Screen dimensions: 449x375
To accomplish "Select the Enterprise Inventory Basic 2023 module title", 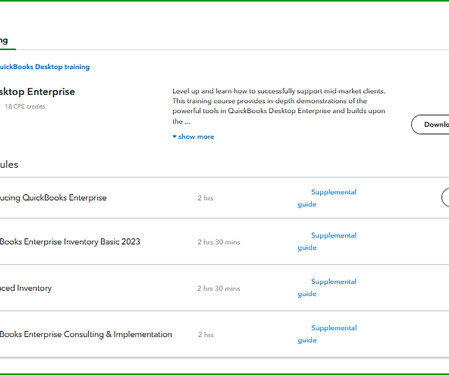I will pyautogui.click(x=70, y=242).
